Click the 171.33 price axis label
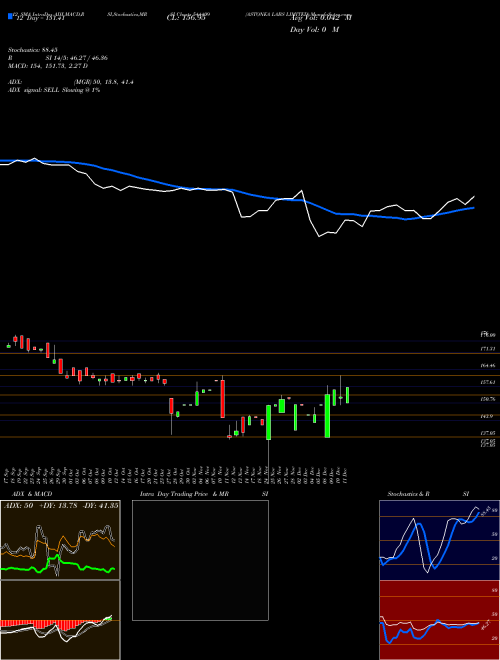The width and height of the screenshot is (500, 660). click(x=489, y=349)
